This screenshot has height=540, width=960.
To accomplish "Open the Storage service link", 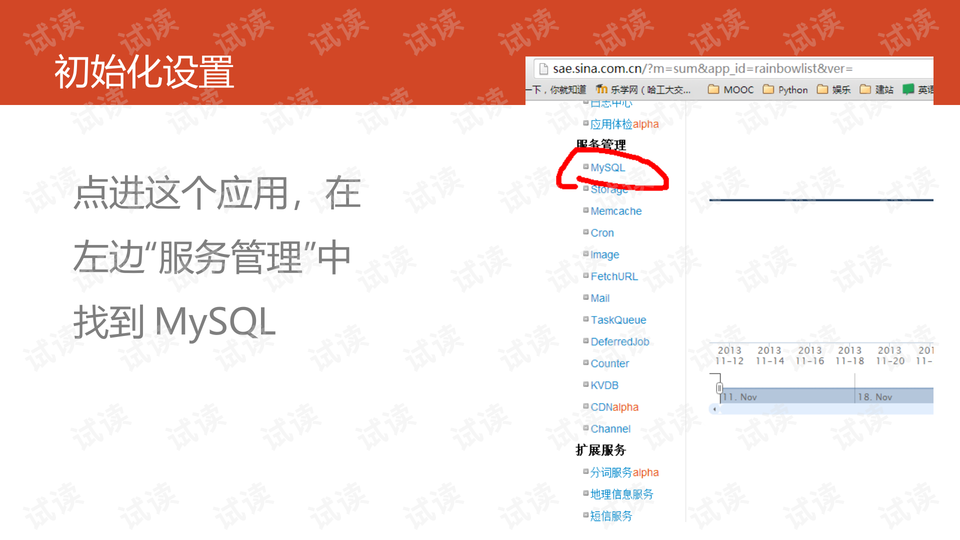I will click(x=609, y=189).
